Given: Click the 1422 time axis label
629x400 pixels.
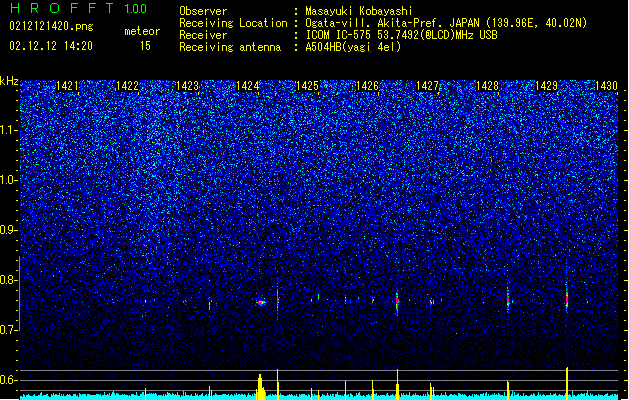Looking at the screenshot, I should click(127, 86).
